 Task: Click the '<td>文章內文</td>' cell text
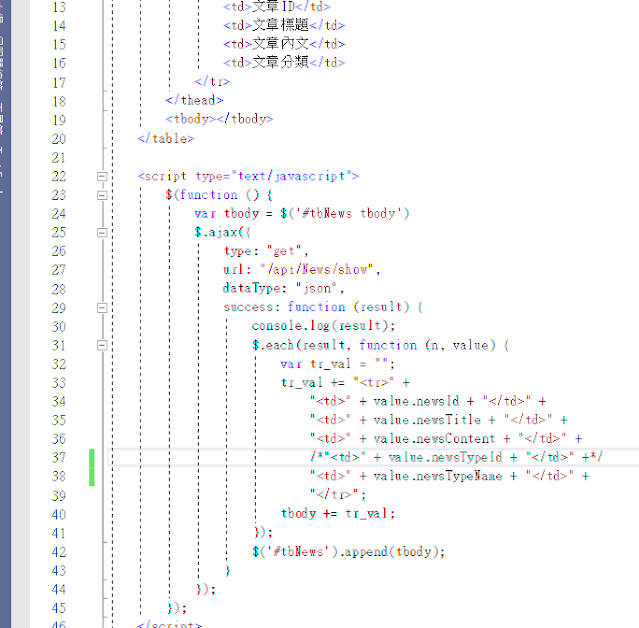click(x=284, y=44)
